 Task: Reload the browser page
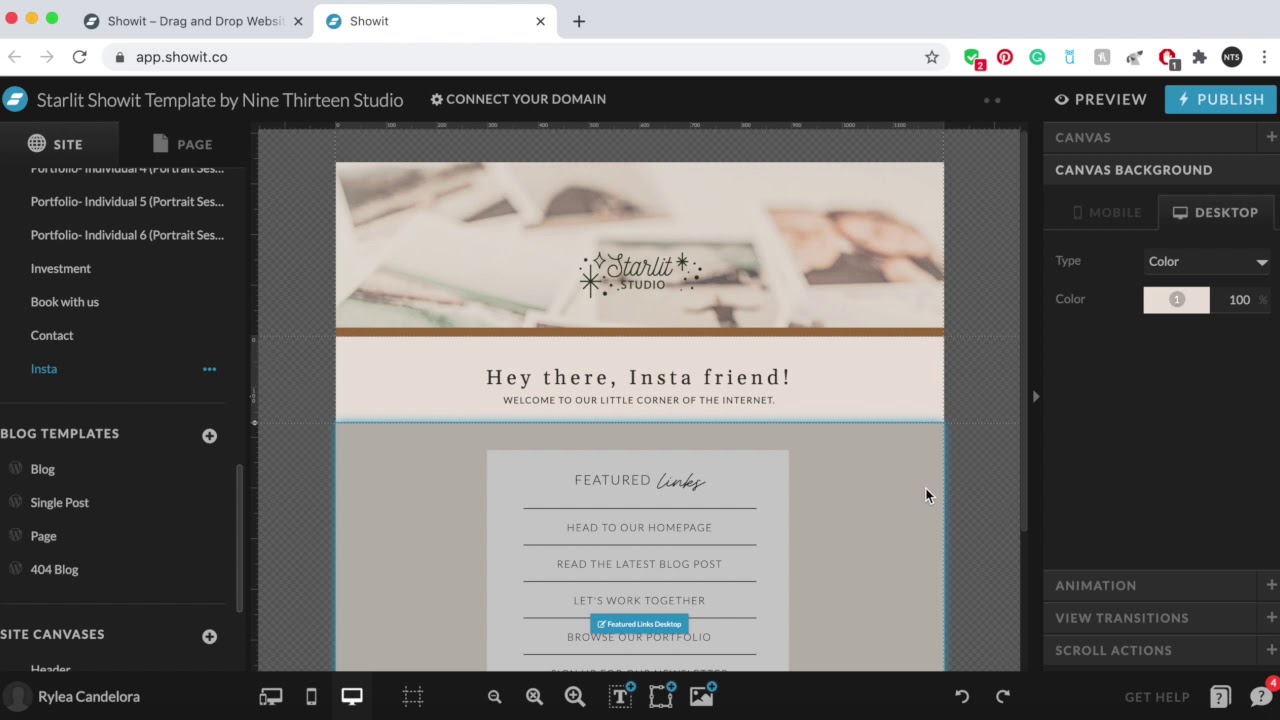click(79, 57)
